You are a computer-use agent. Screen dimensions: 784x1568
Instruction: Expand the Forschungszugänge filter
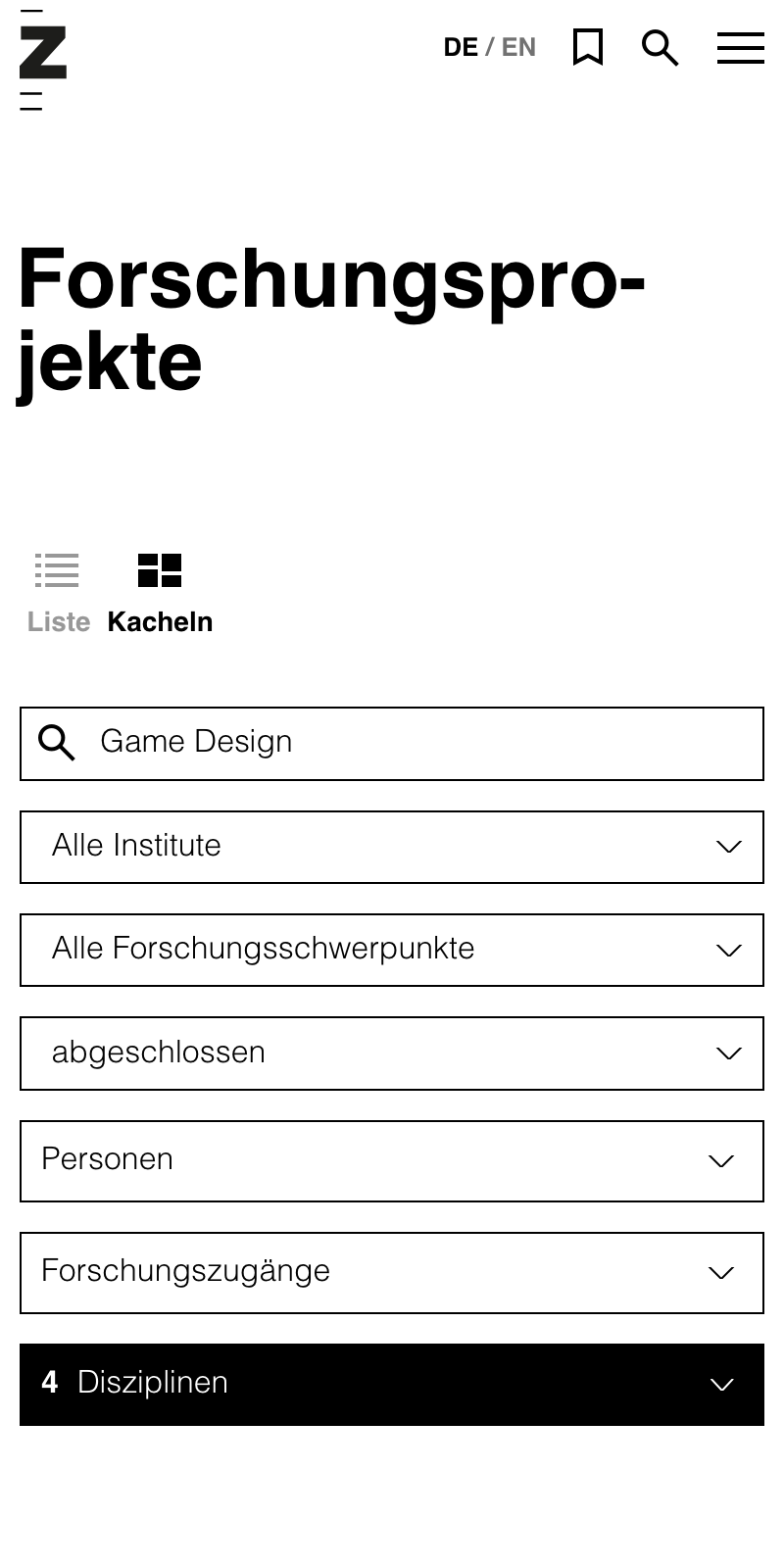[392, 1273]
